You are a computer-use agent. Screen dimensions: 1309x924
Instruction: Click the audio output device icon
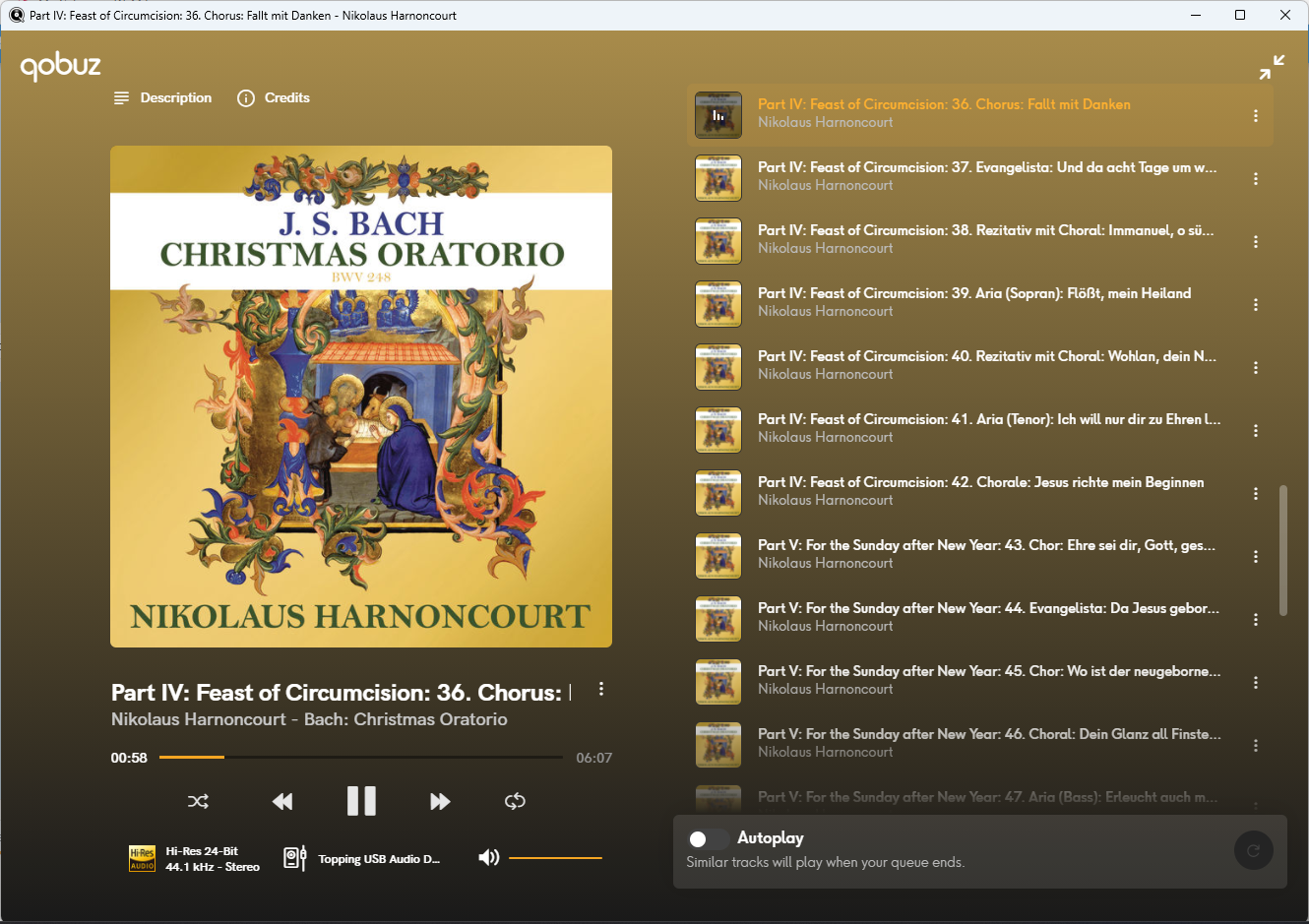point(295,858)
